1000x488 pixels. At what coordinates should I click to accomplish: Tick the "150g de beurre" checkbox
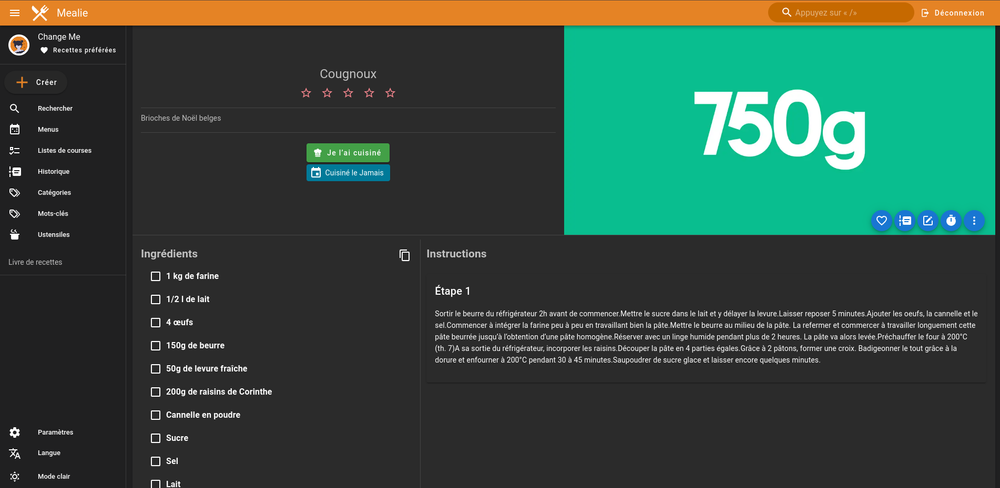point(155,346)
